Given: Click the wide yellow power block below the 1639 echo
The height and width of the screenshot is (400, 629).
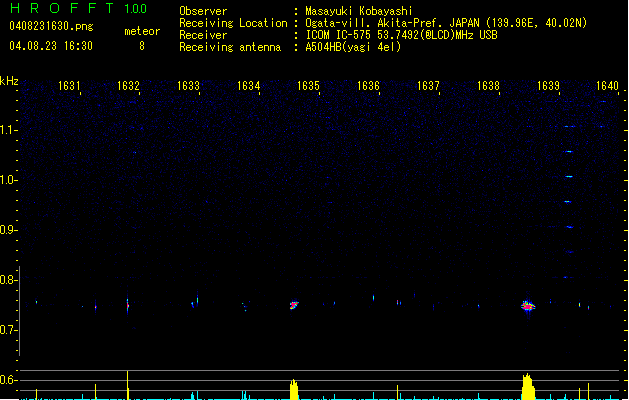Looking at the screenshot, I should click(x=528, y=387).
